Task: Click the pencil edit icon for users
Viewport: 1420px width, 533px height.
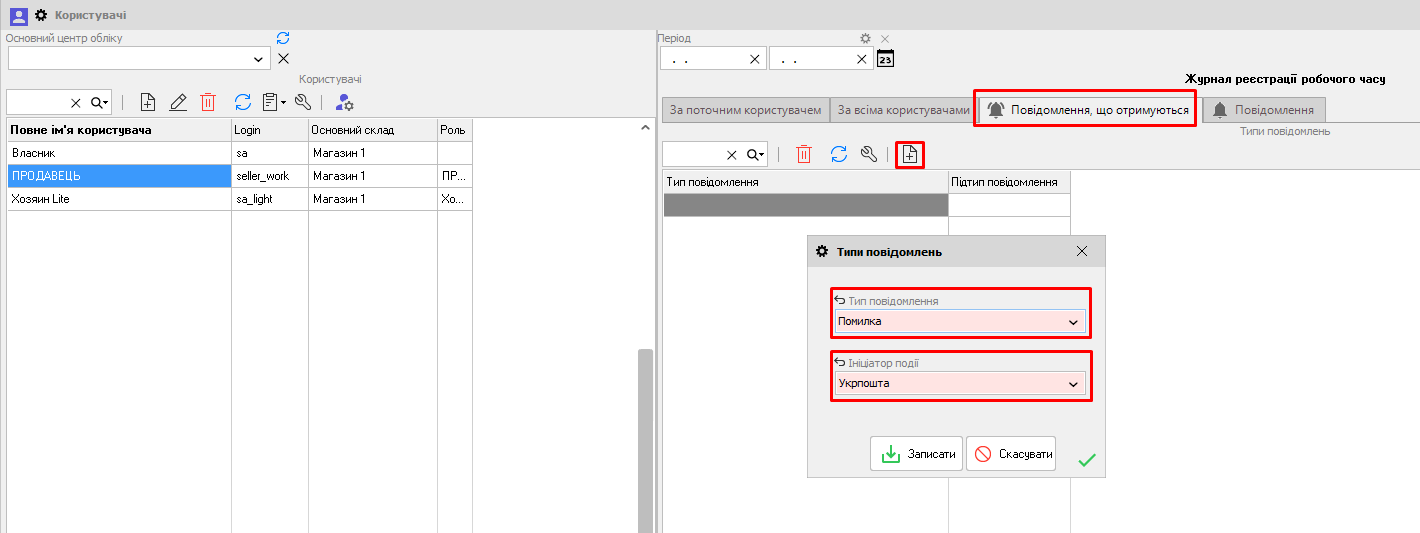Action: [x=178, y=102]
